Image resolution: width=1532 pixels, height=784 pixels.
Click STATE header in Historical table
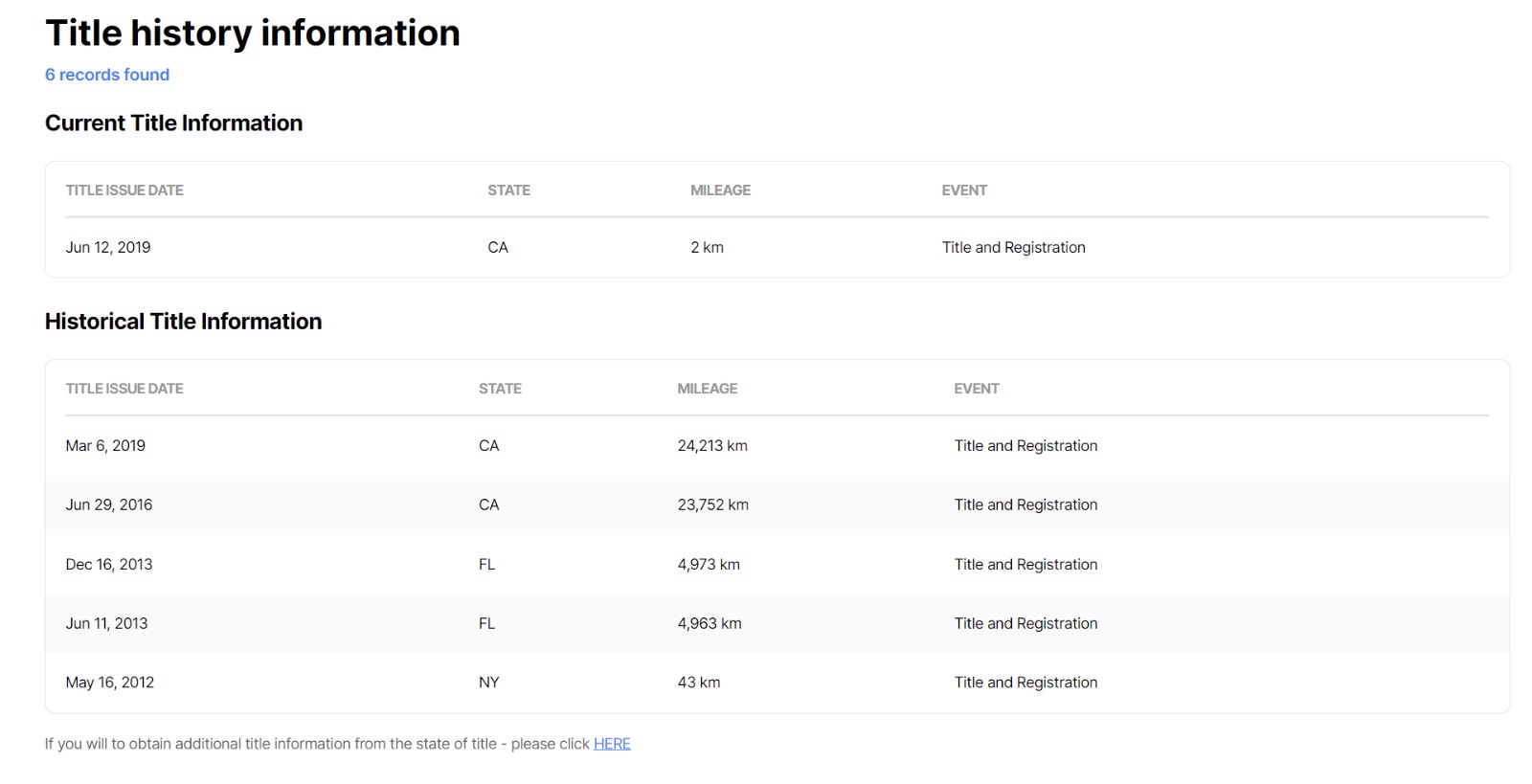[500, 389]
